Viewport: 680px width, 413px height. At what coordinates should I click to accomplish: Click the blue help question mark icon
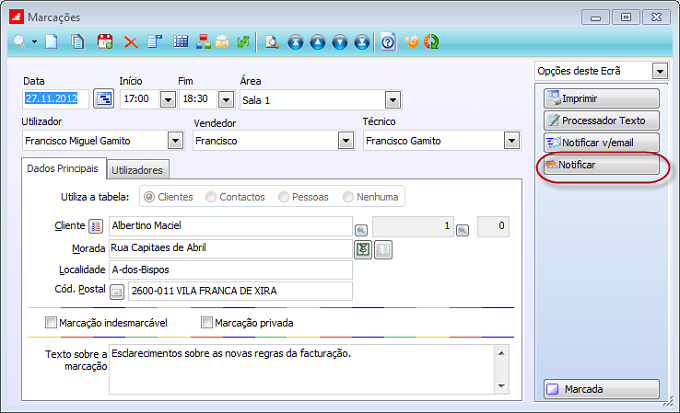388,41
